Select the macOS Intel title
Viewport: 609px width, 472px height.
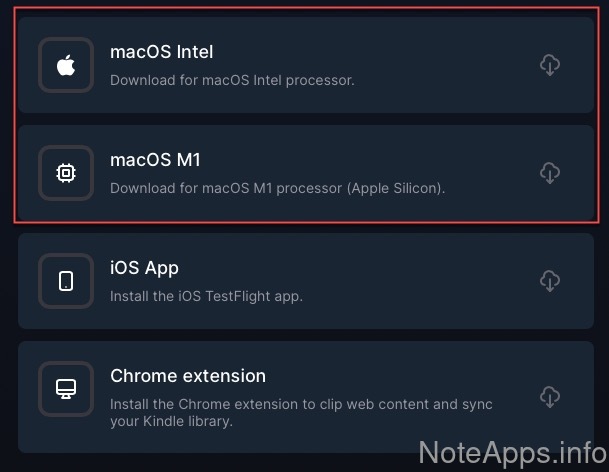[x=161, y=52]
